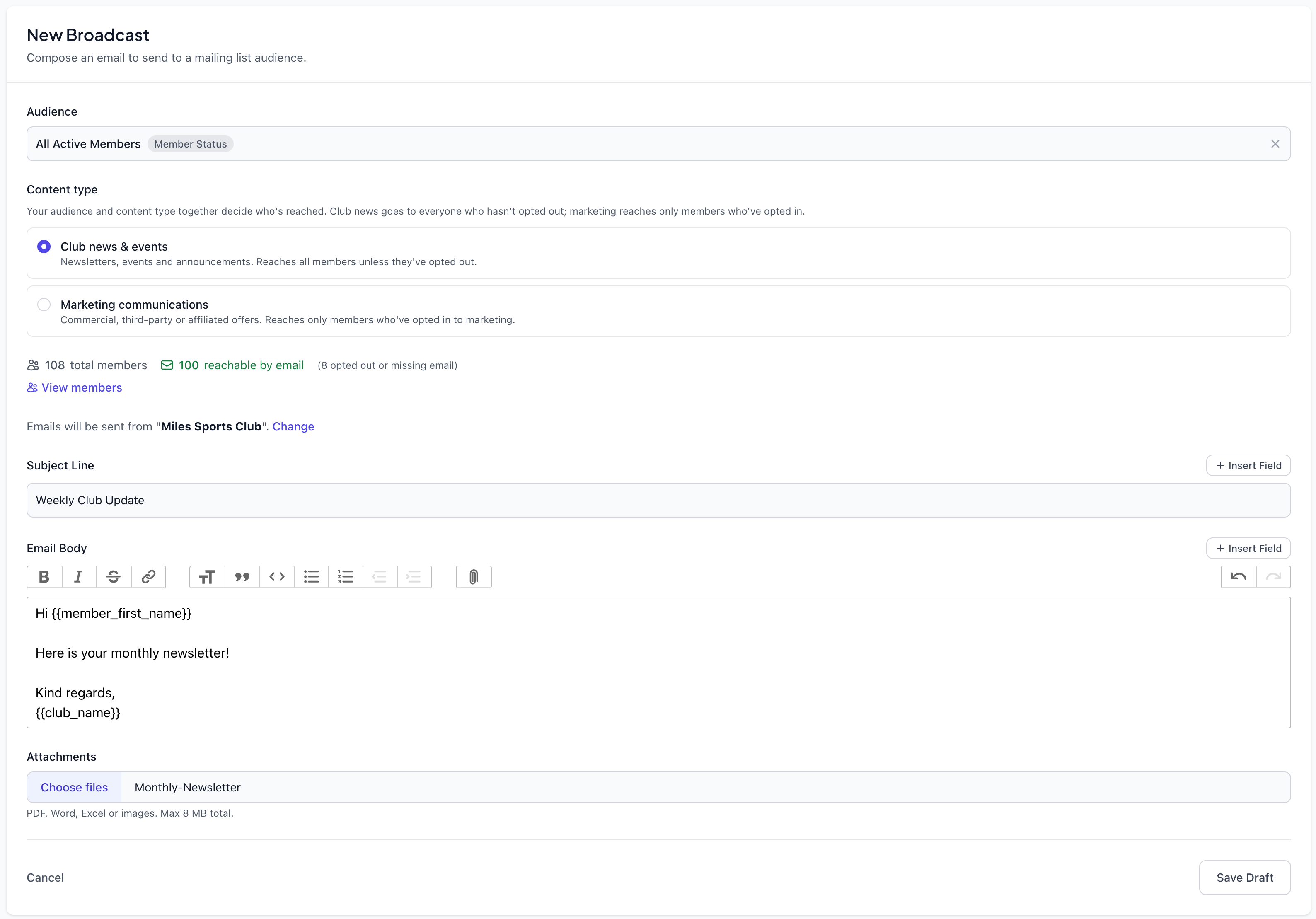Apply italic formatting to selected text
Viewport: 1316px width, 919px height.
click(x=79, y=577)
